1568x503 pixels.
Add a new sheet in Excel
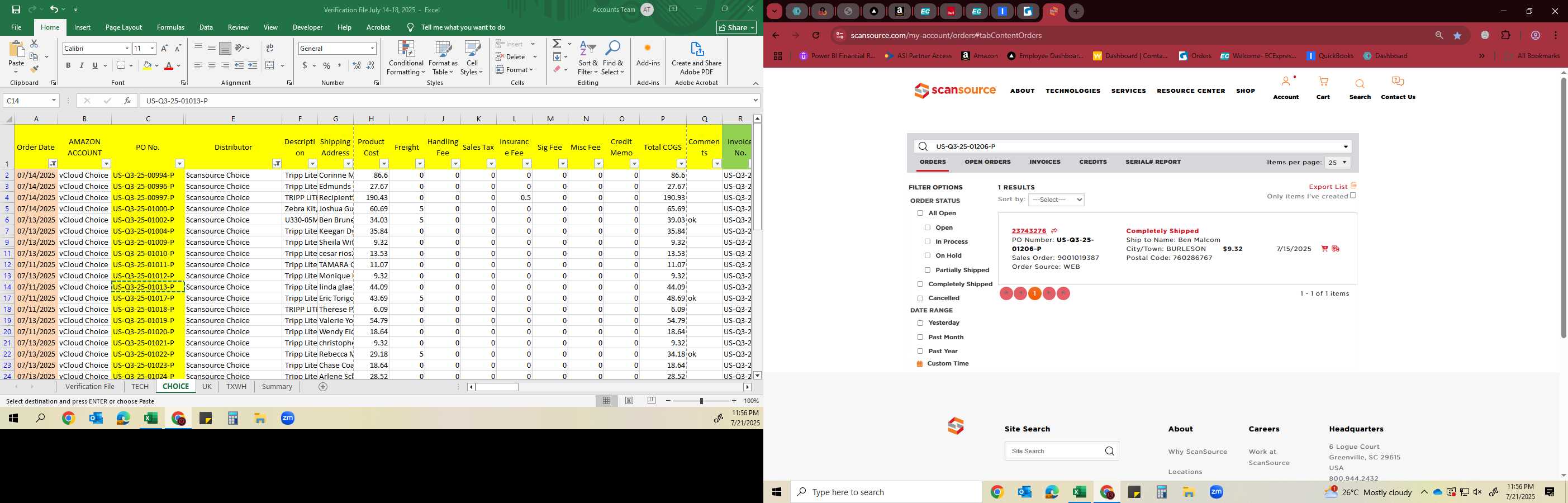(x=323, y=387)
